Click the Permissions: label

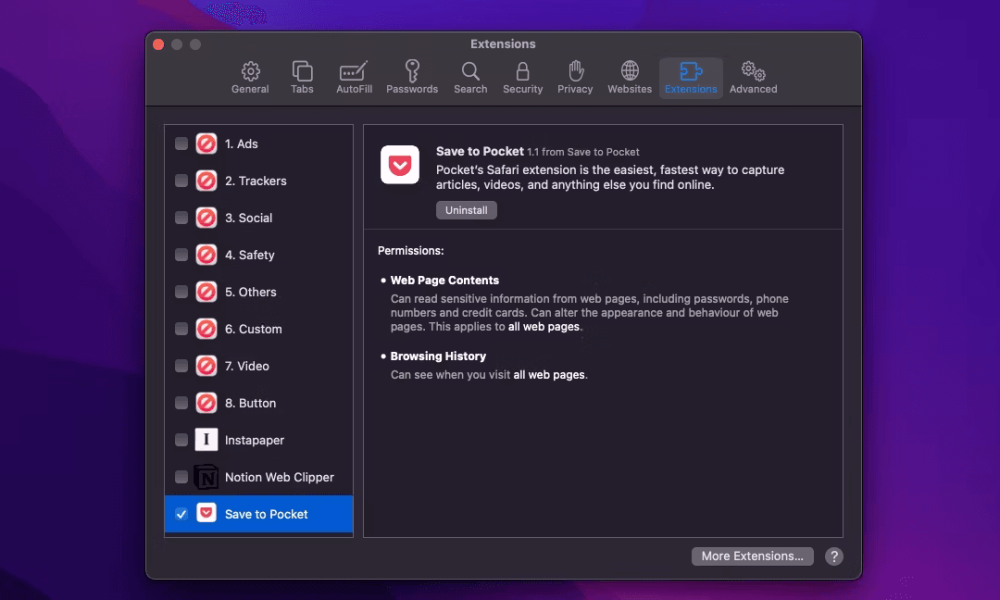411,251
